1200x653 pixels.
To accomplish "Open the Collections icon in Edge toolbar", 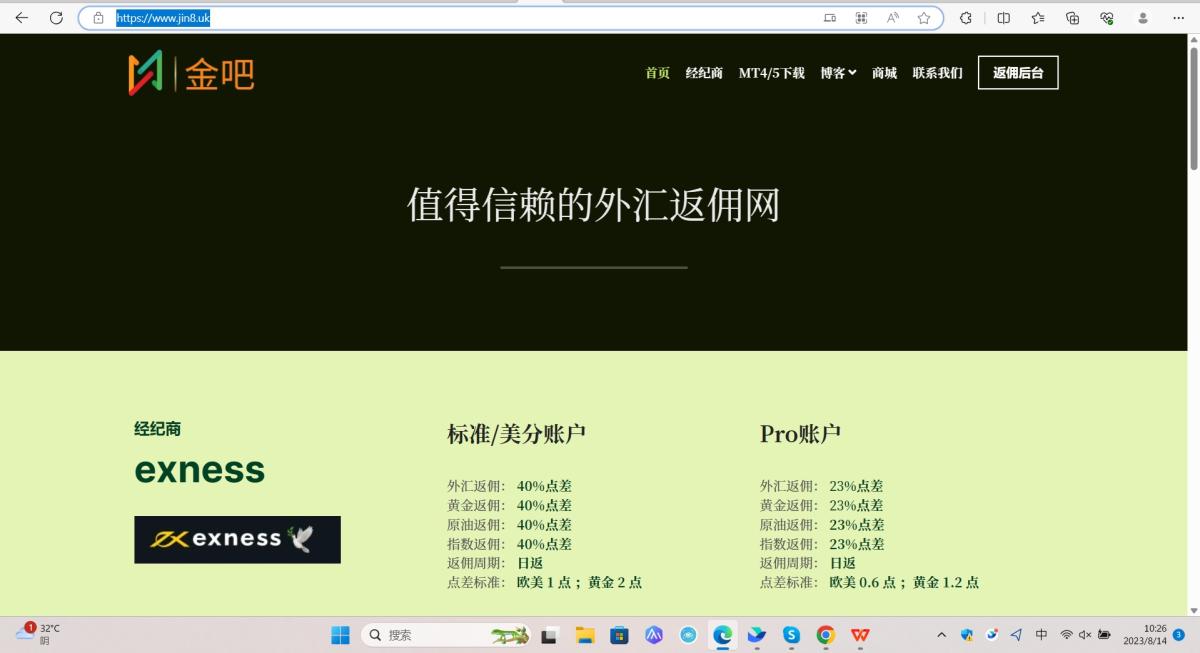I will (1072, 17).
